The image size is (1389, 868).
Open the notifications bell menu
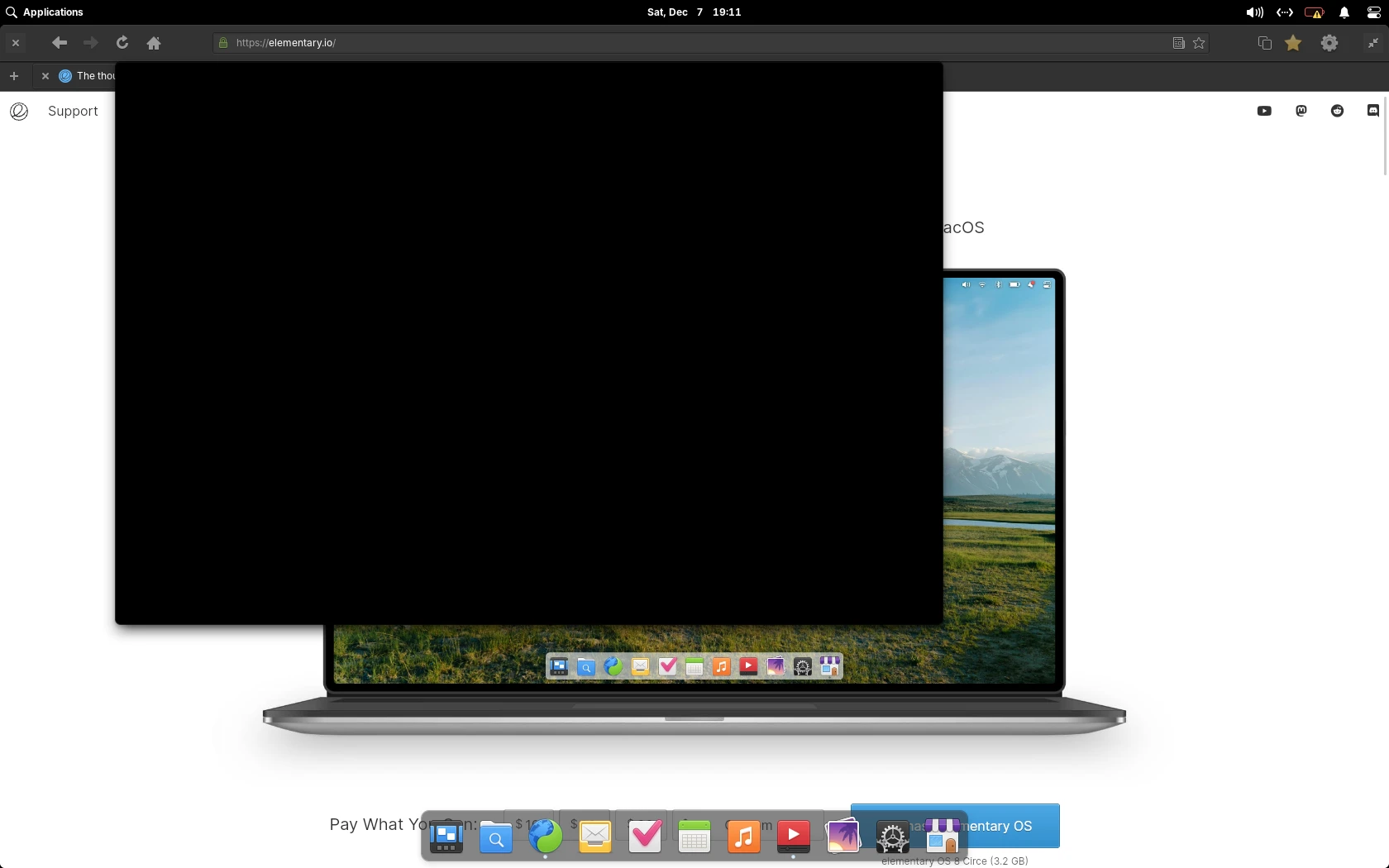click(x=1344, y=12)
